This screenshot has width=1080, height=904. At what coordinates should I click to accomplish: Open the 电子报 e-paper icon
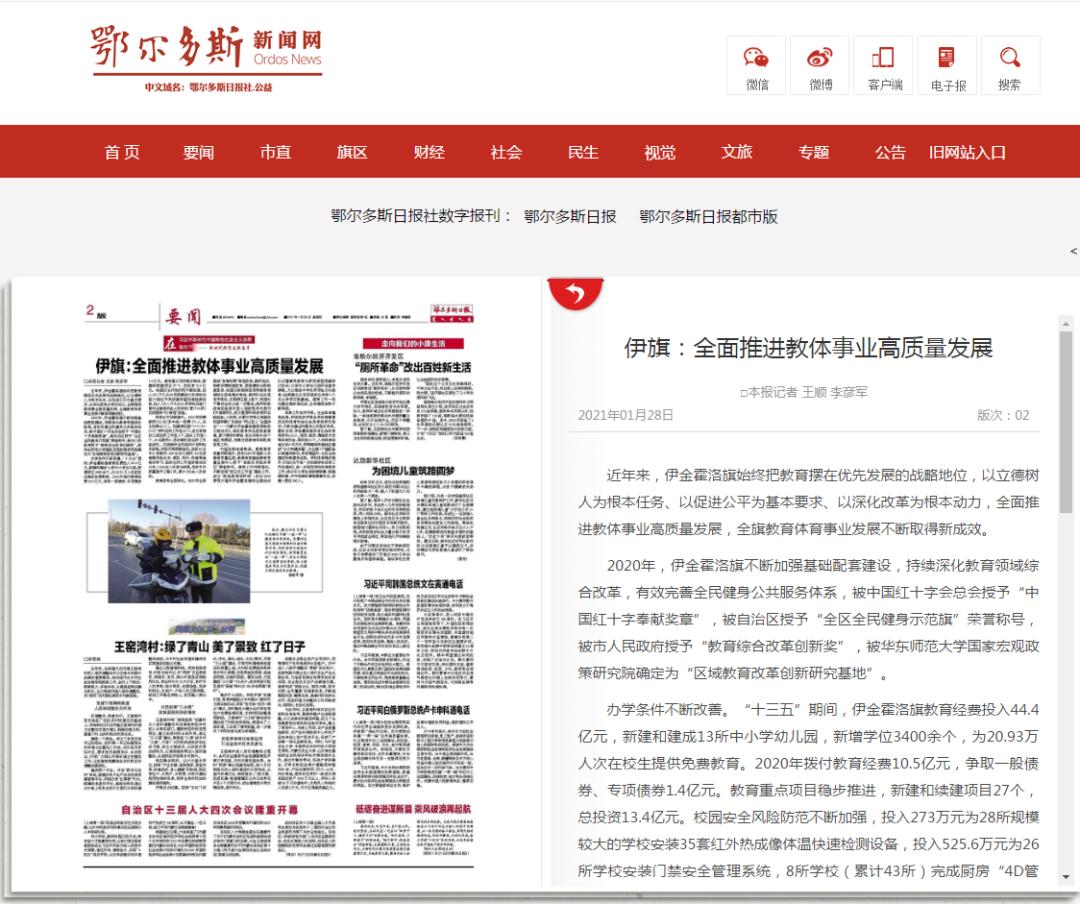[948, 66]
